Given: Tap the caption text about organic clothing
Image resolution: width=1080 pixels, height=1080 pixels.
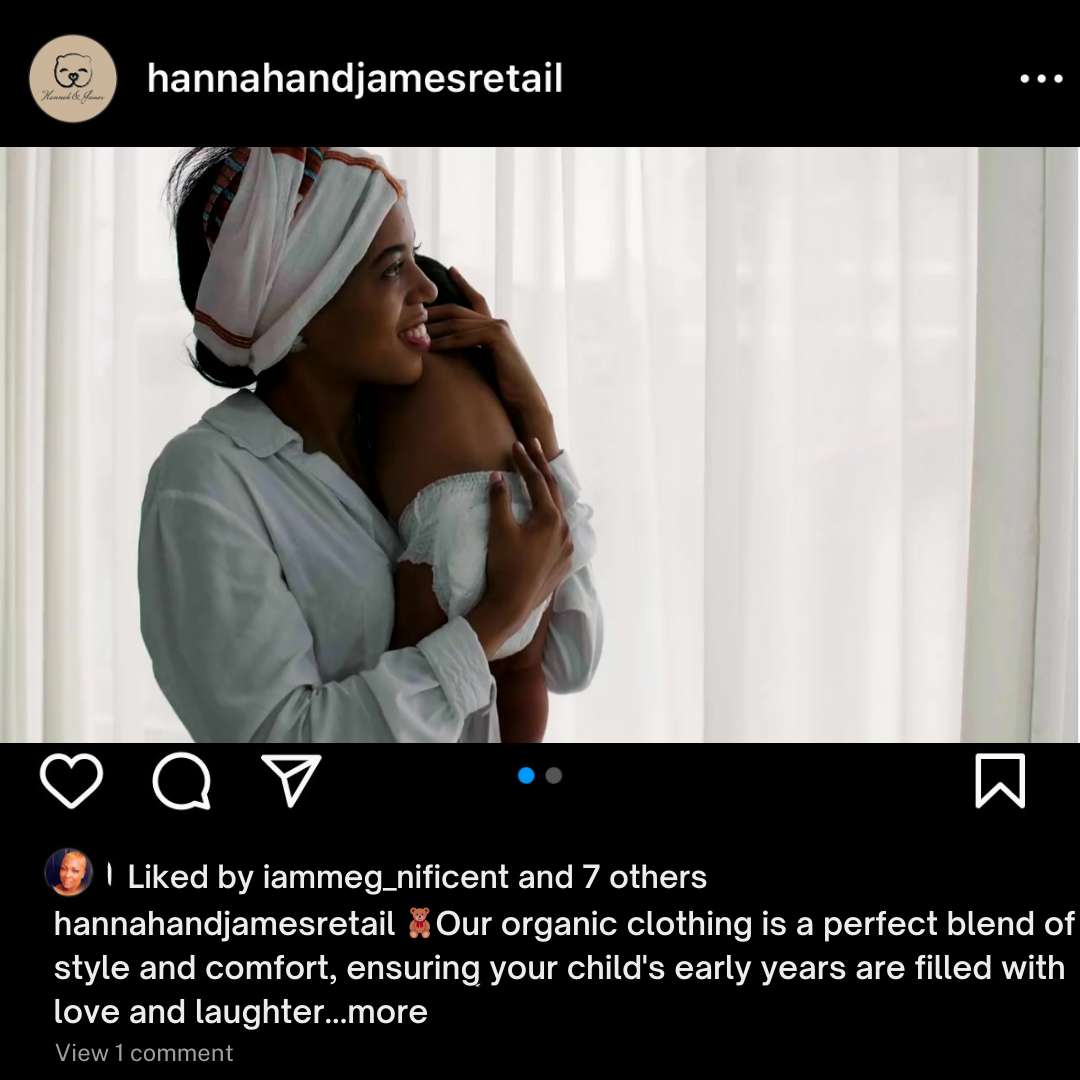Looking at the screenshot, I should coord(563,968).
